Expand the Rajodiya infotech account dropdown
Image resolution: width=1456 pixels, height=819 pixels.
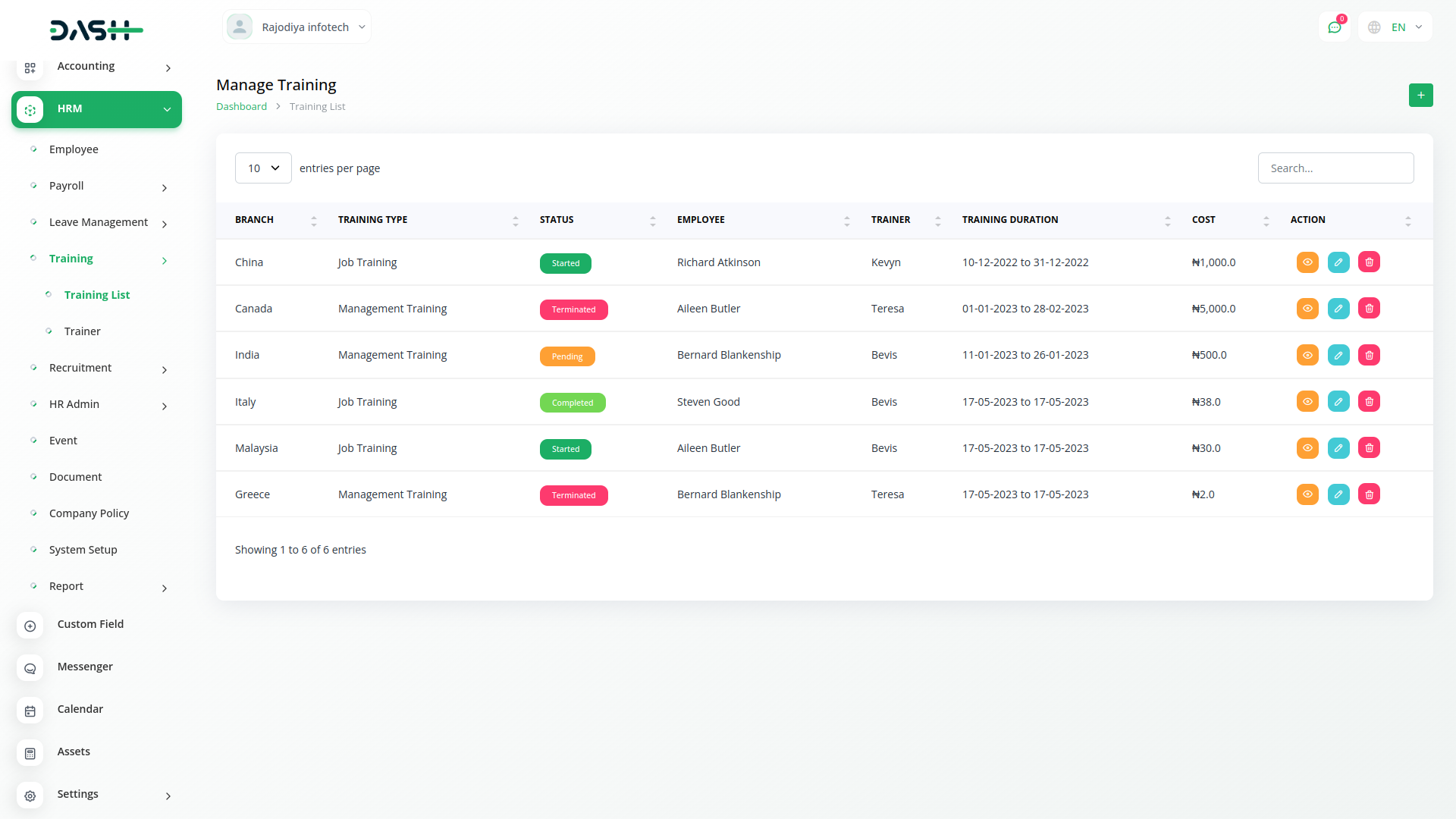(x=297, y=27)
